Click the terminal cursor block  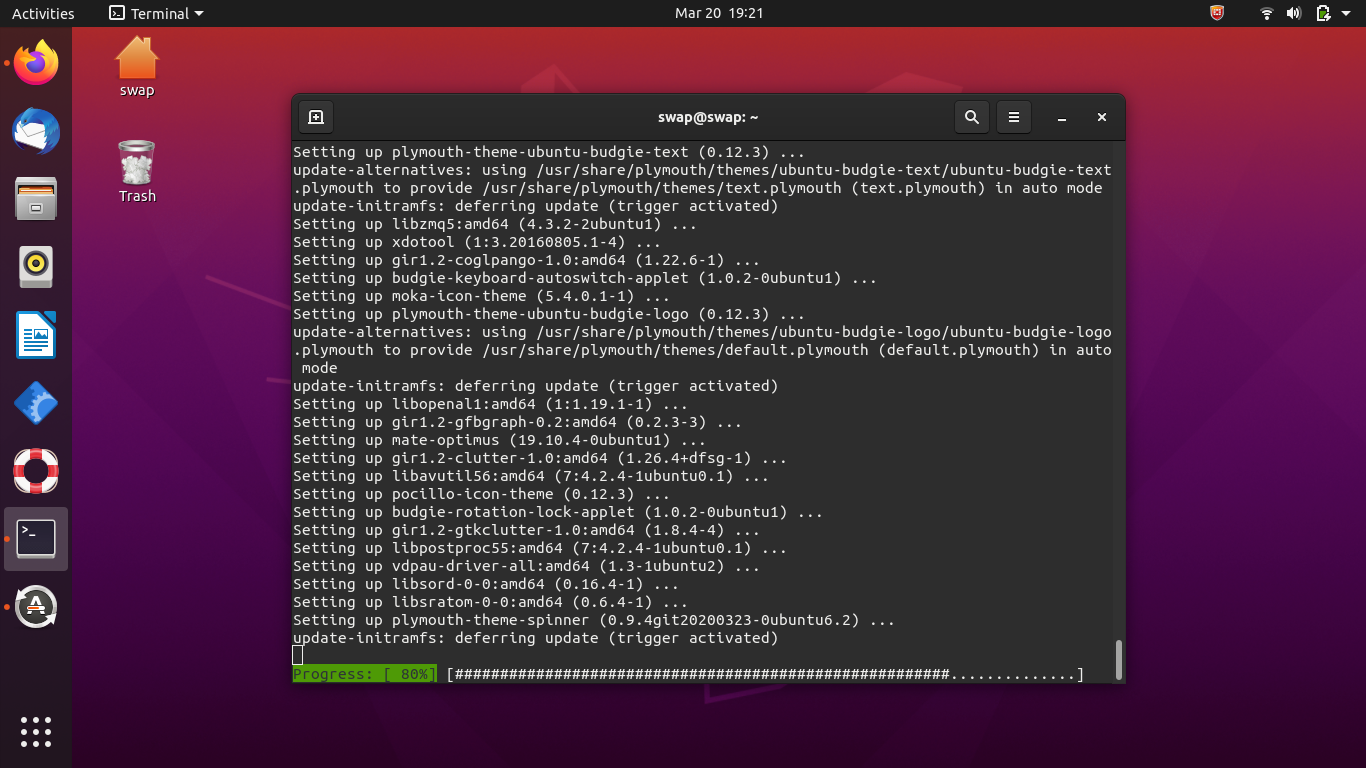tap(298, 656)
